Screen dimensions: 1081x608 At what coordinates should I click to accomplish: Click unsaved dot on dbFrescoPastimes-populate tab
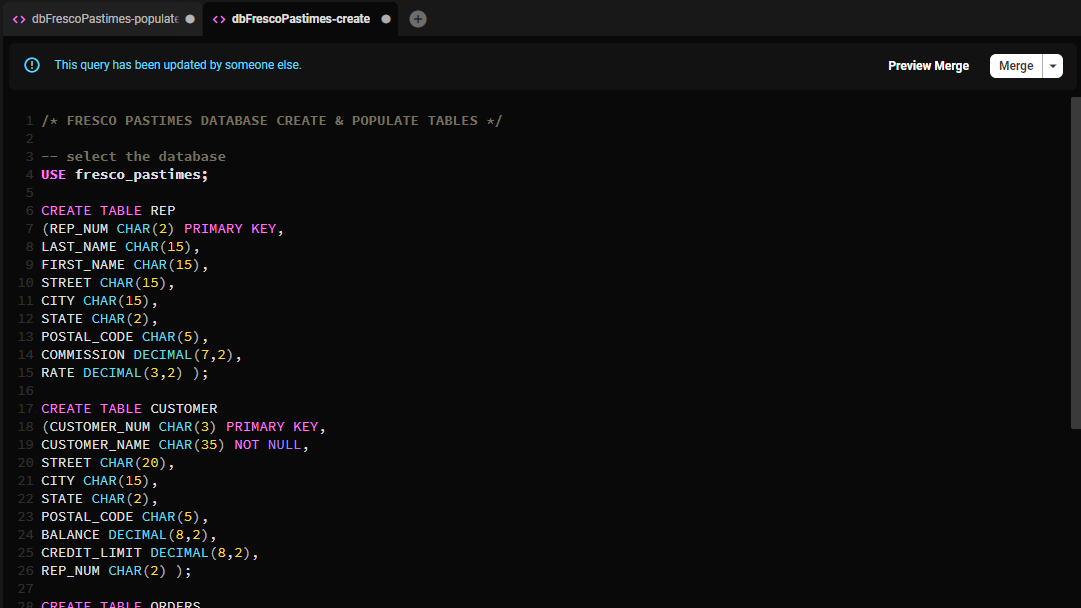(190, 19)
